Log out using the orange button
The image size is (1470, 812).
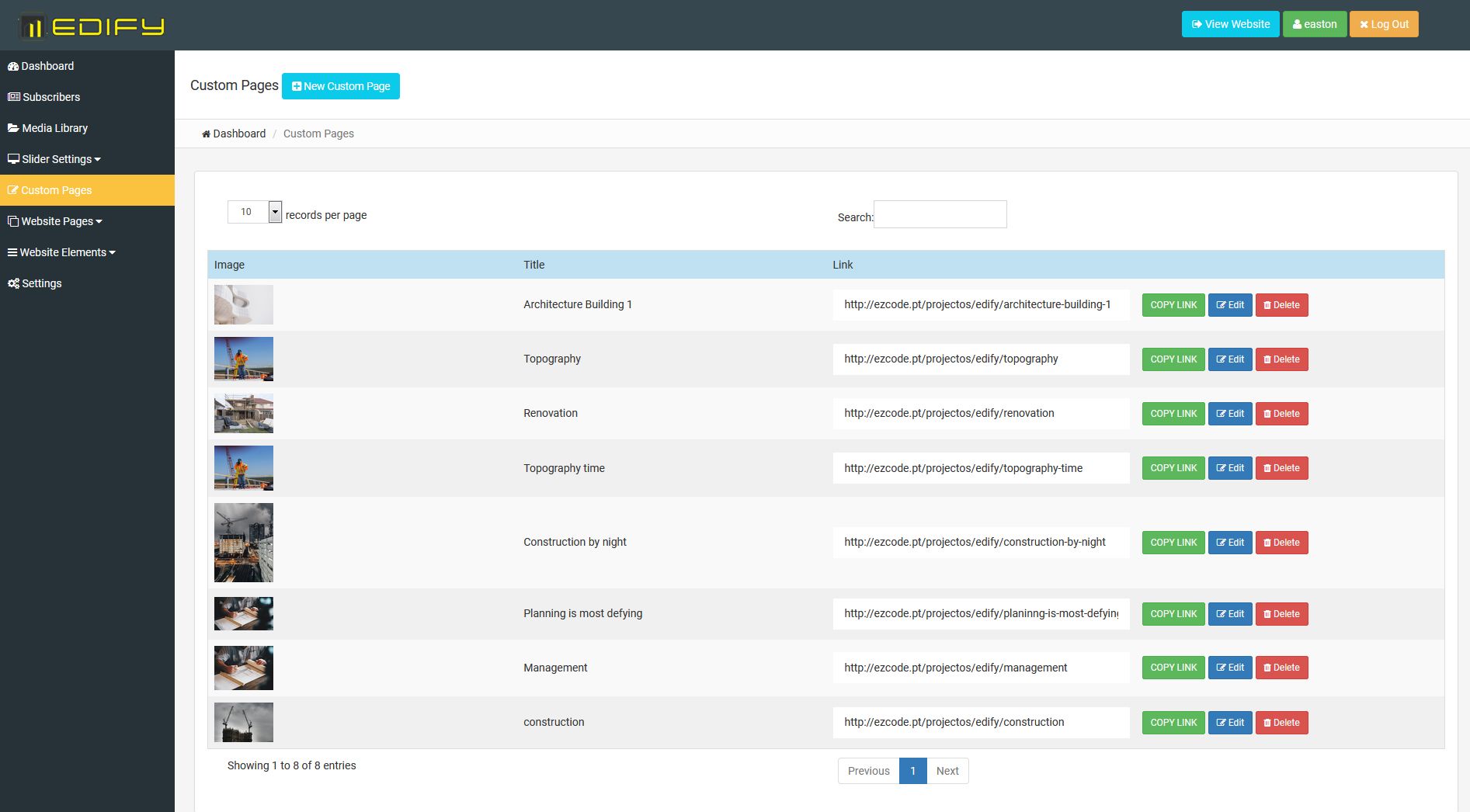pyautogui.click(x=1384, y=24)
